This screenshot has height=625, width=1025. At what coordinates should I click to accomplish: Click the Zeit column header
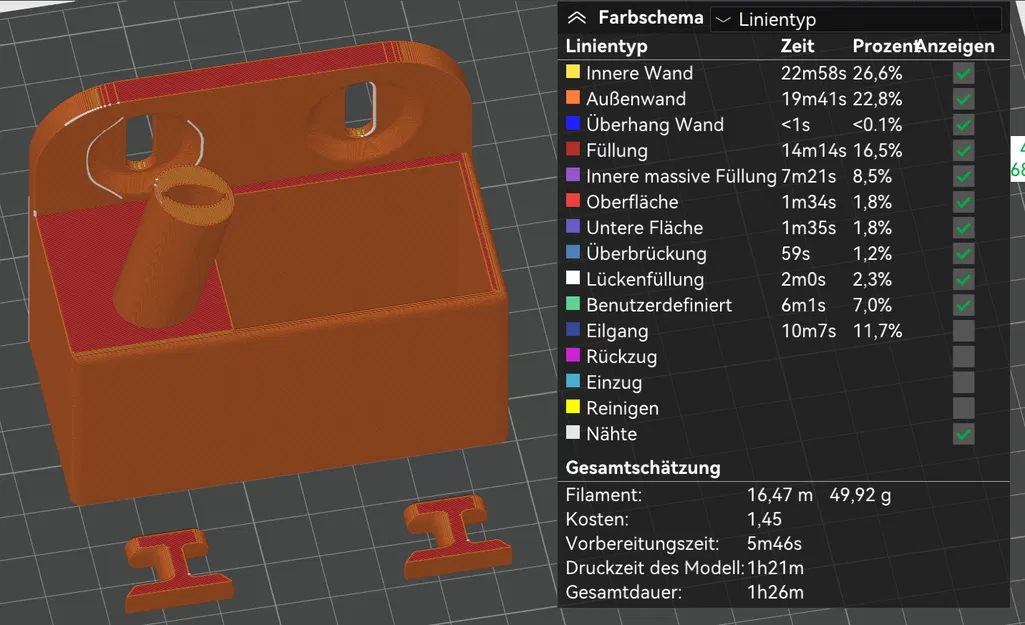tap(798, 46)
